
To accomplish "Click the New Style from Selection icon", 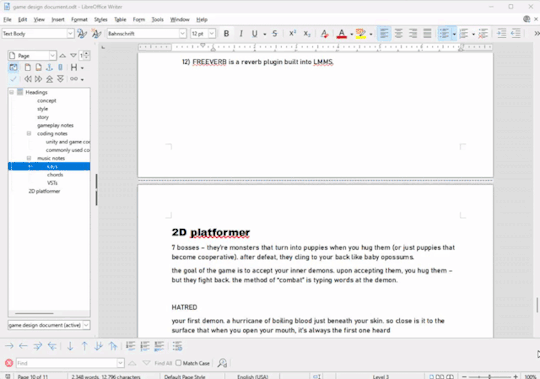I will point(96,33).
